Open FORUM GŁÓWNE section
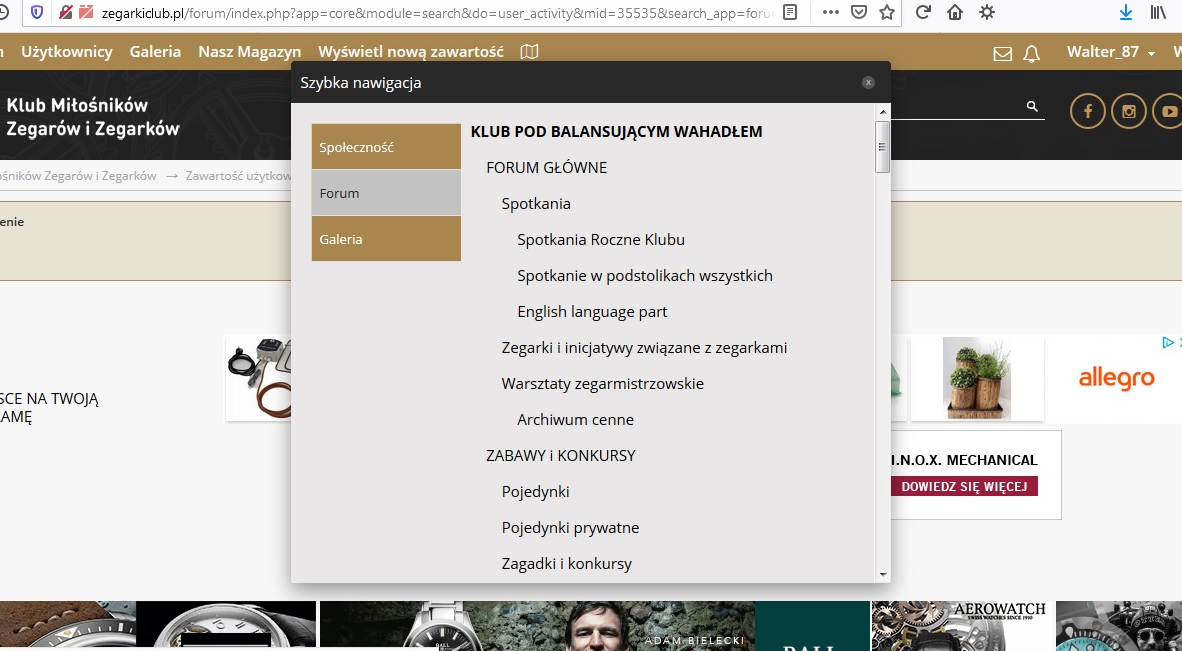The image size is (1182, 651). tap(547, 167)
